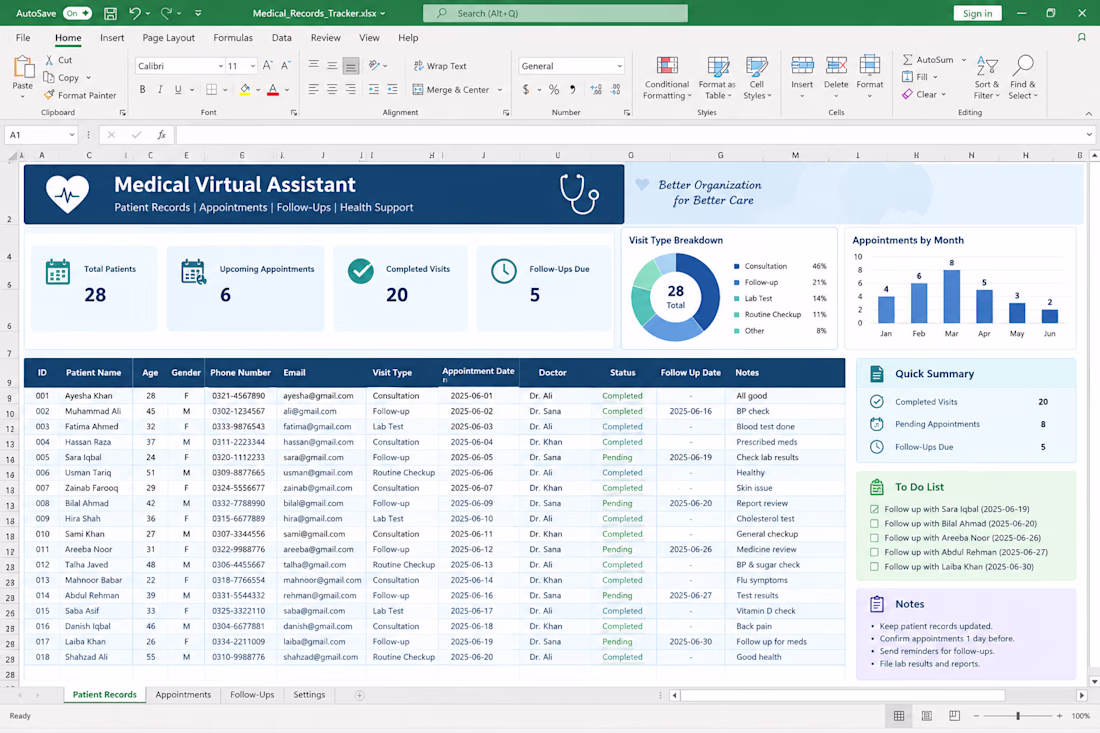The image size is (1100, 733).
Task: Click the Format cells icon
Action: click(869, 66)
